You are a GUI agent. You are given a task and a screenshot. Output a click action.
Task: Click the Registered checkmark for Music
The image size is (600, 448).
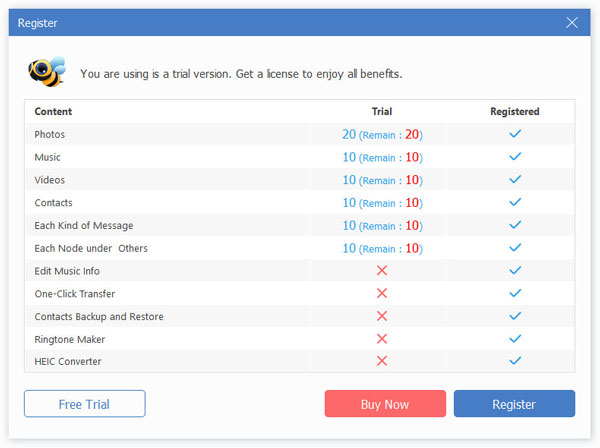coord(515,156)
